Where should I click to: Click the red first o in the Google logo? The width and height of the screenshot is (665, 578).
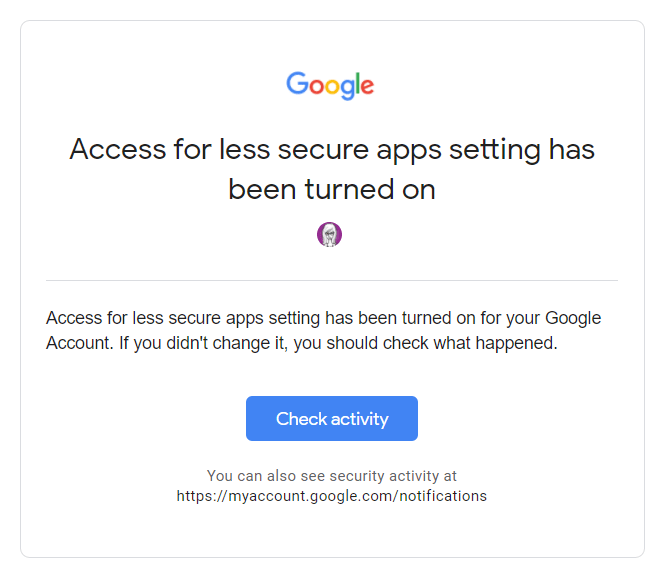315,87
